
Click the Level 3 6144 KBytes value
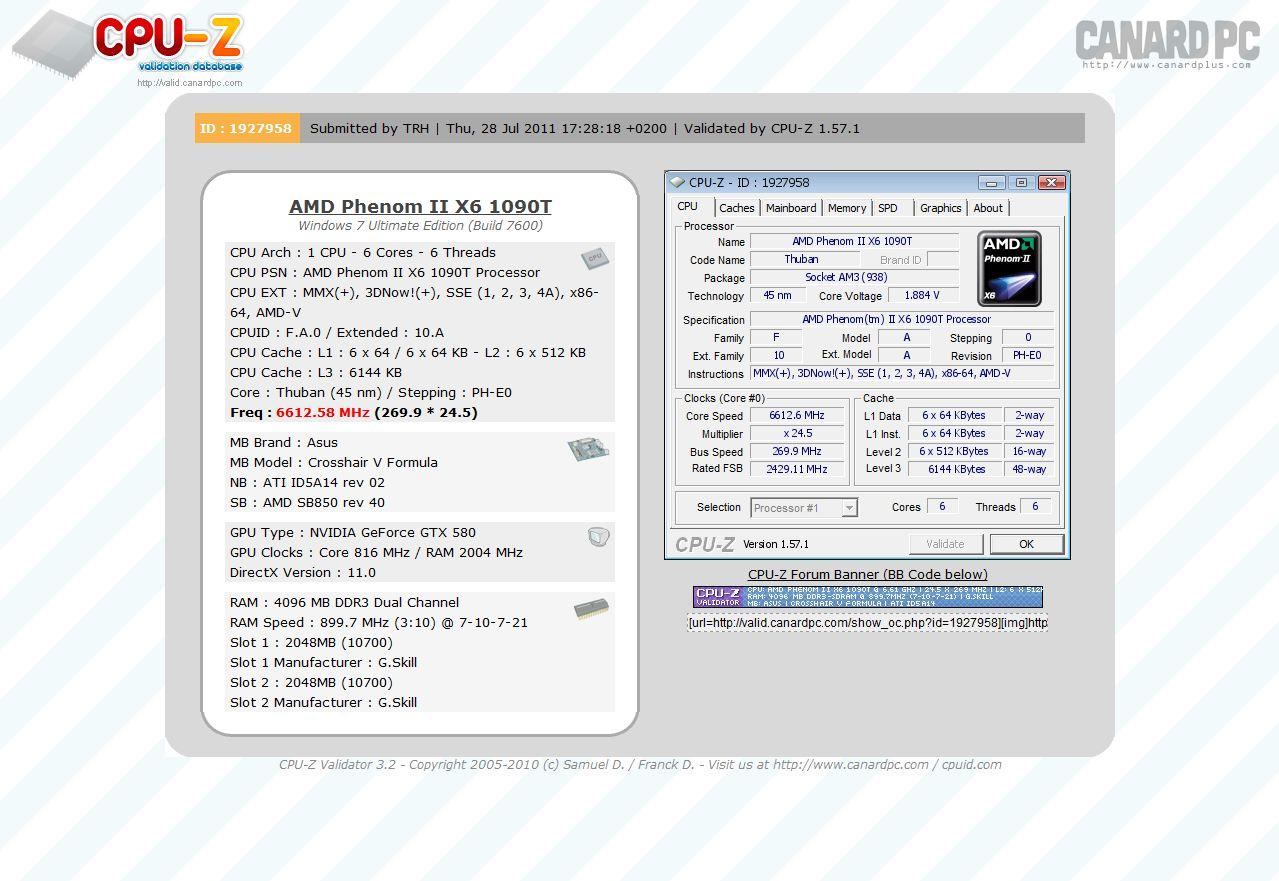pos(956,469)
